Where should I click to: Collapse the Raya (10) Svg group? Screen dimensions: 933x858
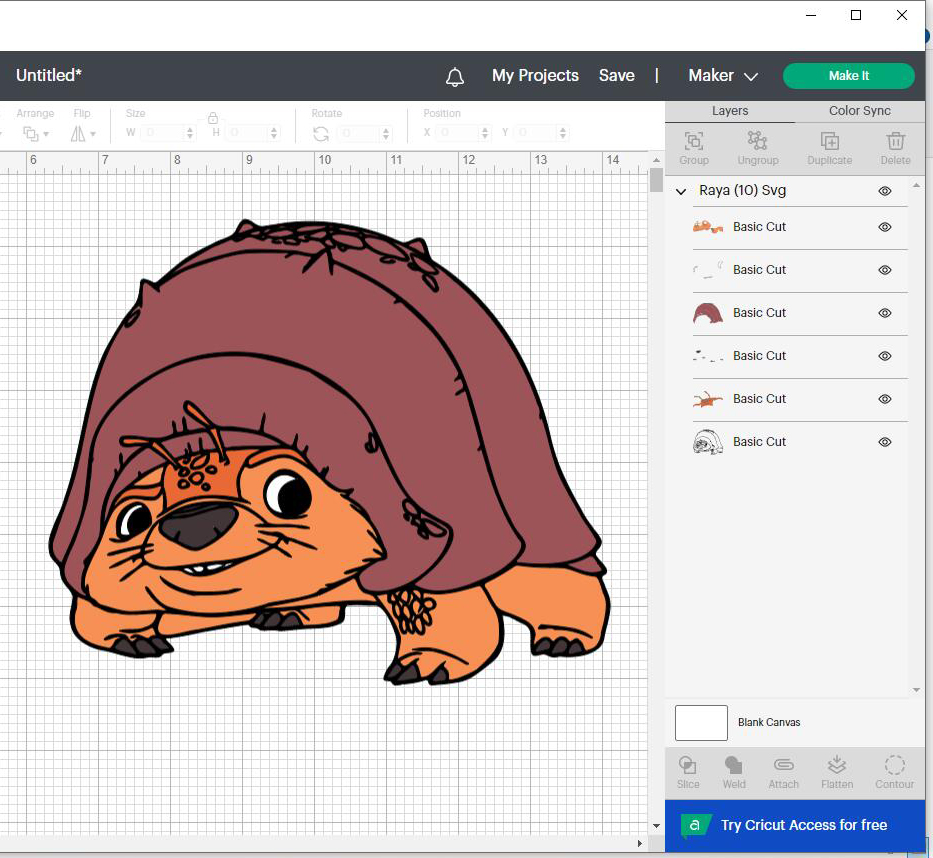pyautogui.click(x=681, y=192)
